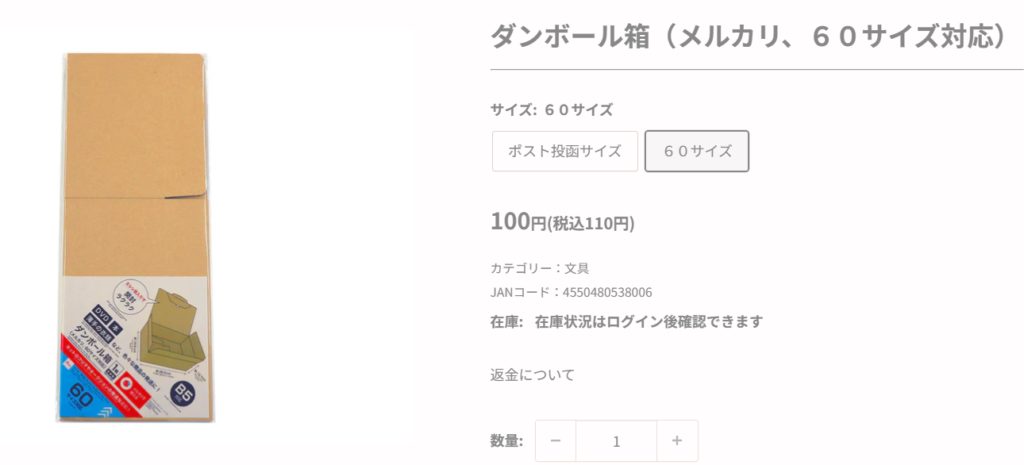Click the 数量 quantity label
Viewport: 1024px width, 465px height.
pyautogui.click(x=507, y=441)
